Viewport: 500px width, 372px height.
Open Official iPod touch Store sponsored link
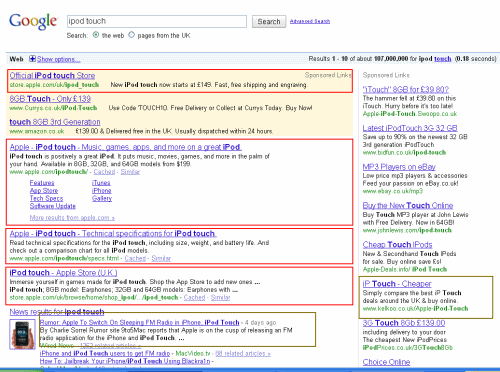click(52, 76)
